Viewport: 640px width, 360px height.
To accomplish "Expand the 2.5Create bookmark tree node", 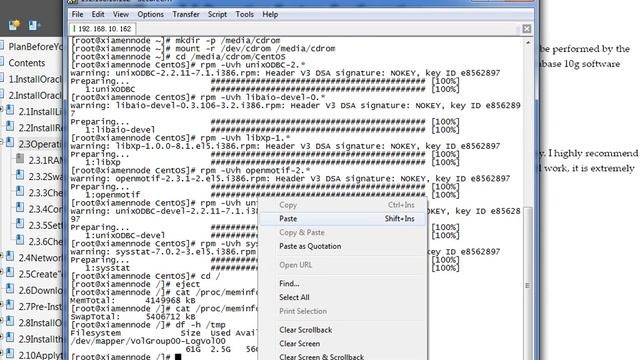I will [2, 273].
